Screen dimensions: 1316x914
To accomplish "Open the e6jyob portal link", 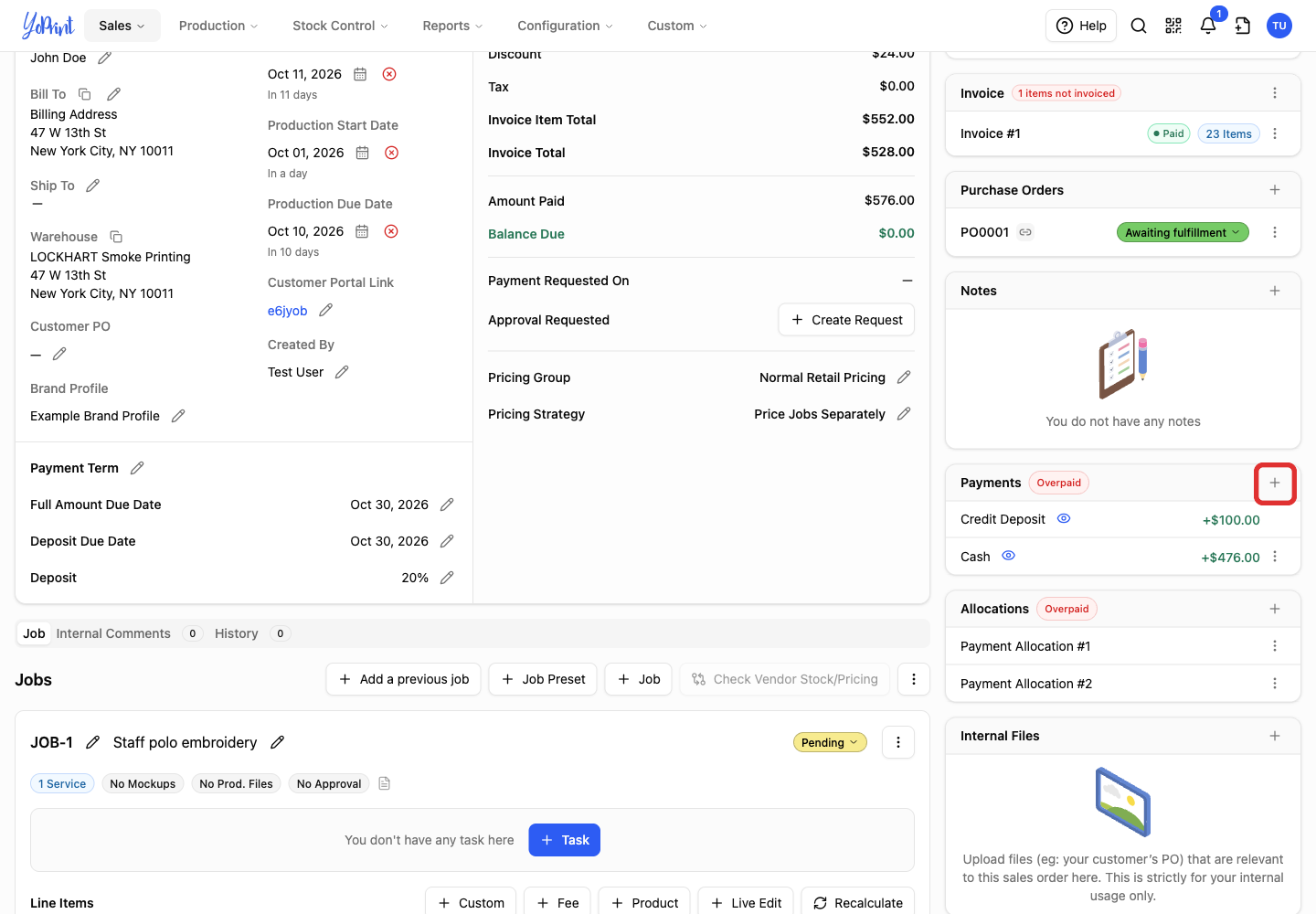I will [x=287, y=311].
